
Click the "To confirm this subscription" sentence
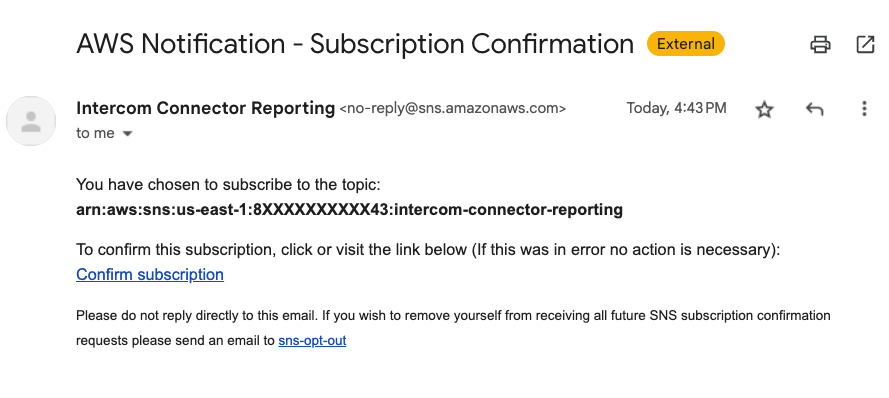pyautogui.click(x=428, y=250)
